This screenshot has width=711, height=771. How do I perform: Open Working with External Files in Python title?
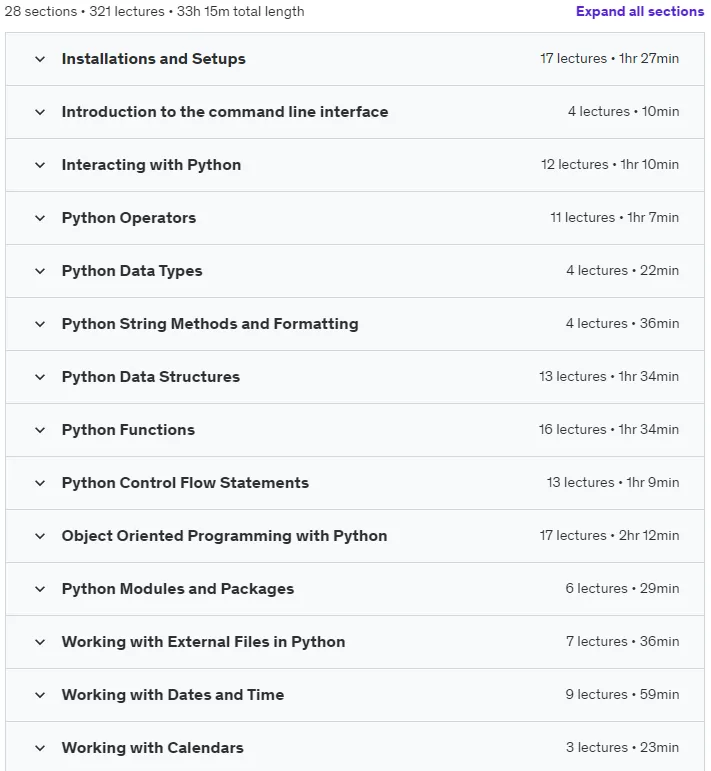[204, 642]
